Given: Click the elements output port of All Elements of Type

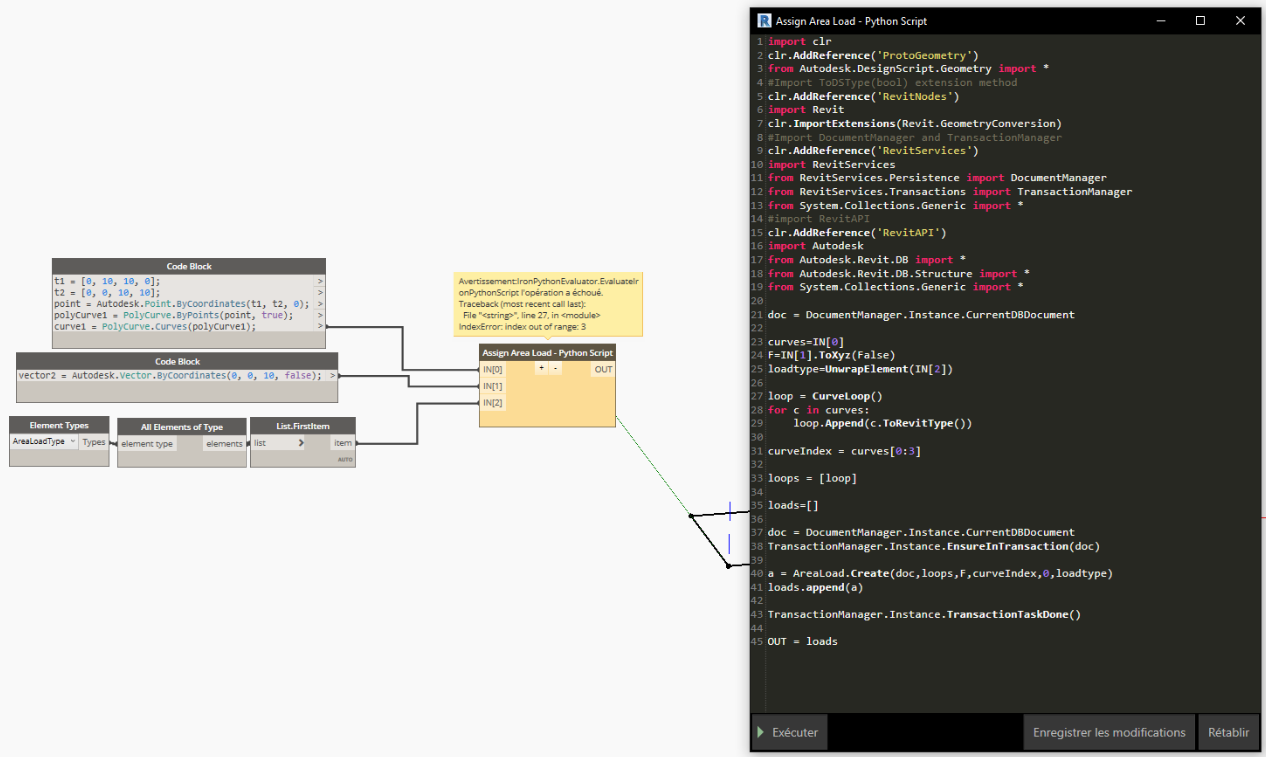Looking at the screenshot, I should 224,444.
